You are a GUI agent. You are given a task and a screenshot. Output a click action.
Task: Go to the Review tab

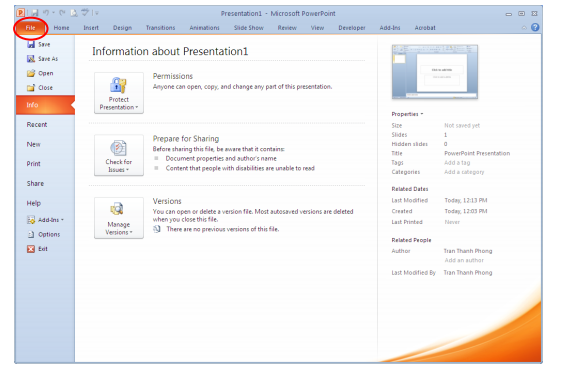click(x=287, y=28)
